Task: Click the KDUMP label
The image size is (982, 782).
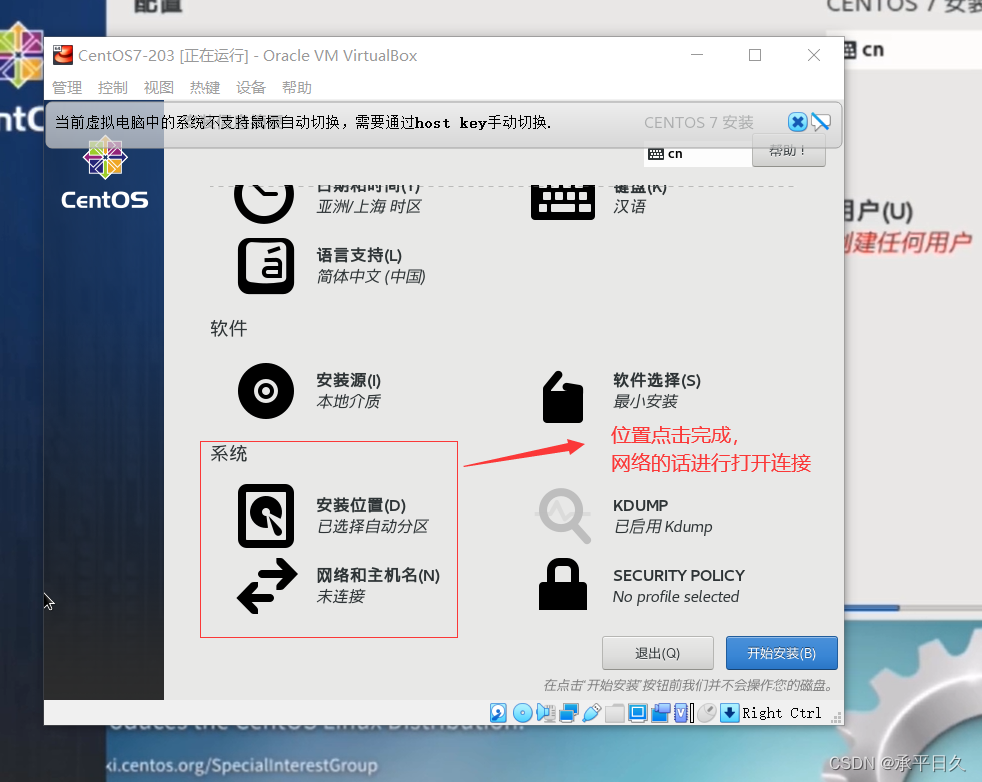Action: pos(640,505)
